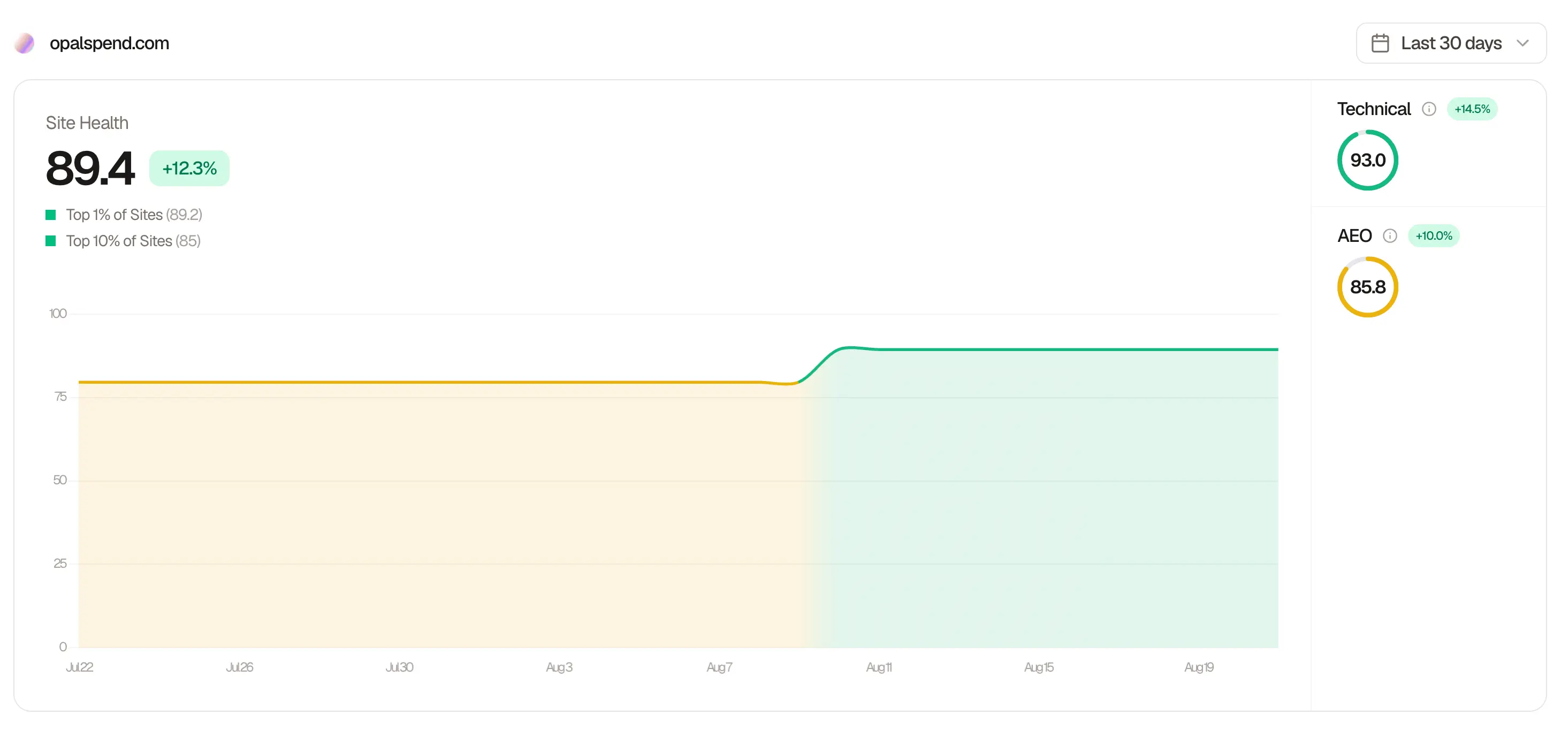The height and width of the screenshot is (731, 1568).
Task: Click the Jul 26 x-axis date label
Action: coord(239,667)
